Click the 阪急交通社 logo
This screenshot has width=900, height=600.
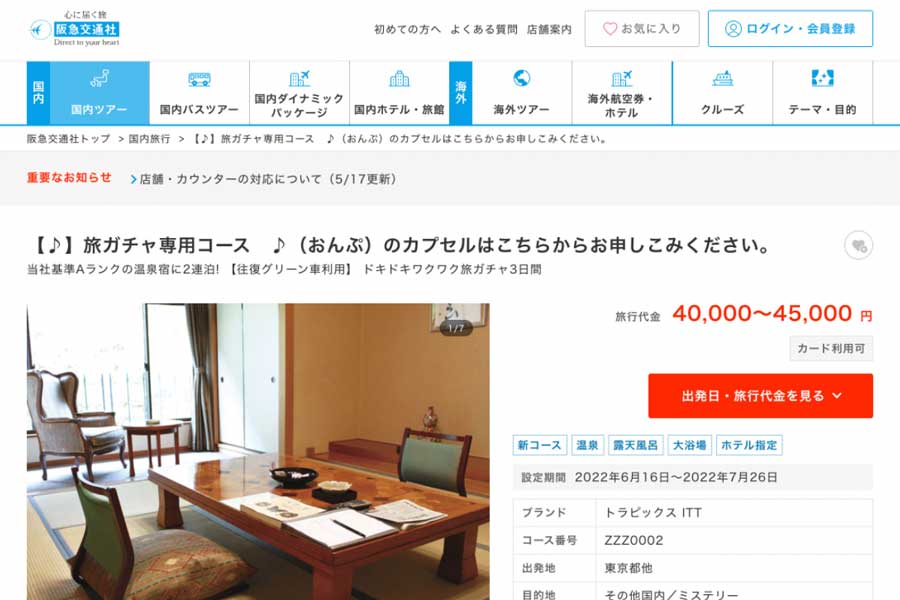coord(74,28)
